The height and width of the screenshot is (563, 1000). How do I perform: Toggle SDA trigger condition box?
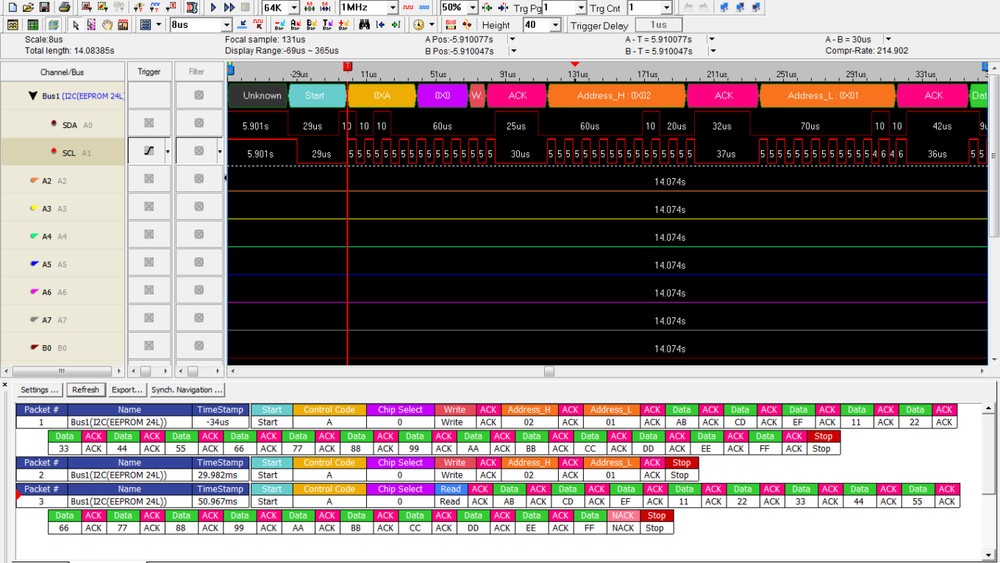click(x=149, y=123)
